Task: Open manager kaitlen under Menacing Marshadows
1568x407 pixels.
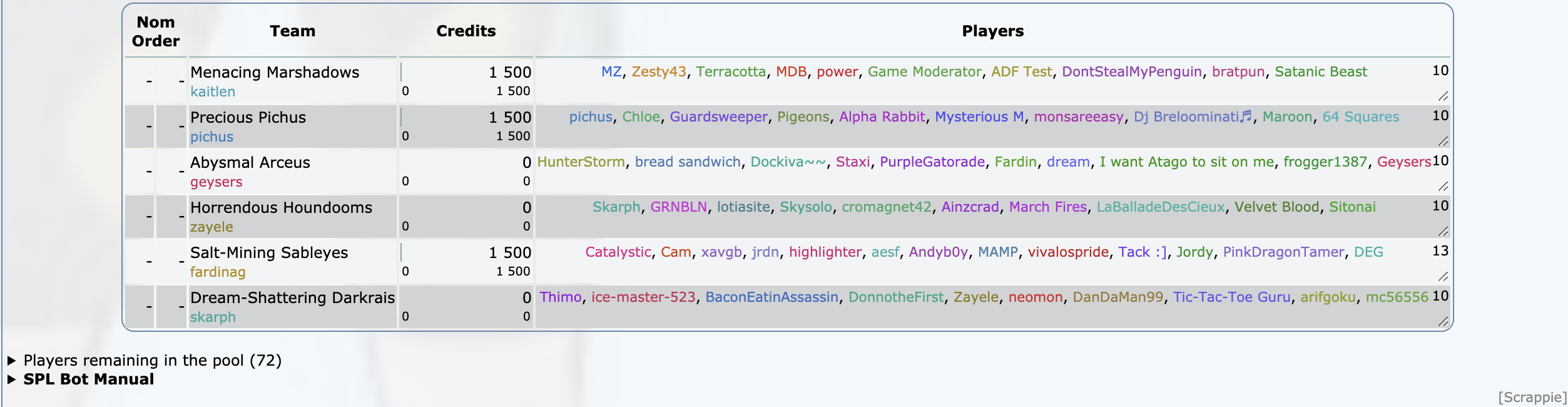Action: [x=213, y=92]
